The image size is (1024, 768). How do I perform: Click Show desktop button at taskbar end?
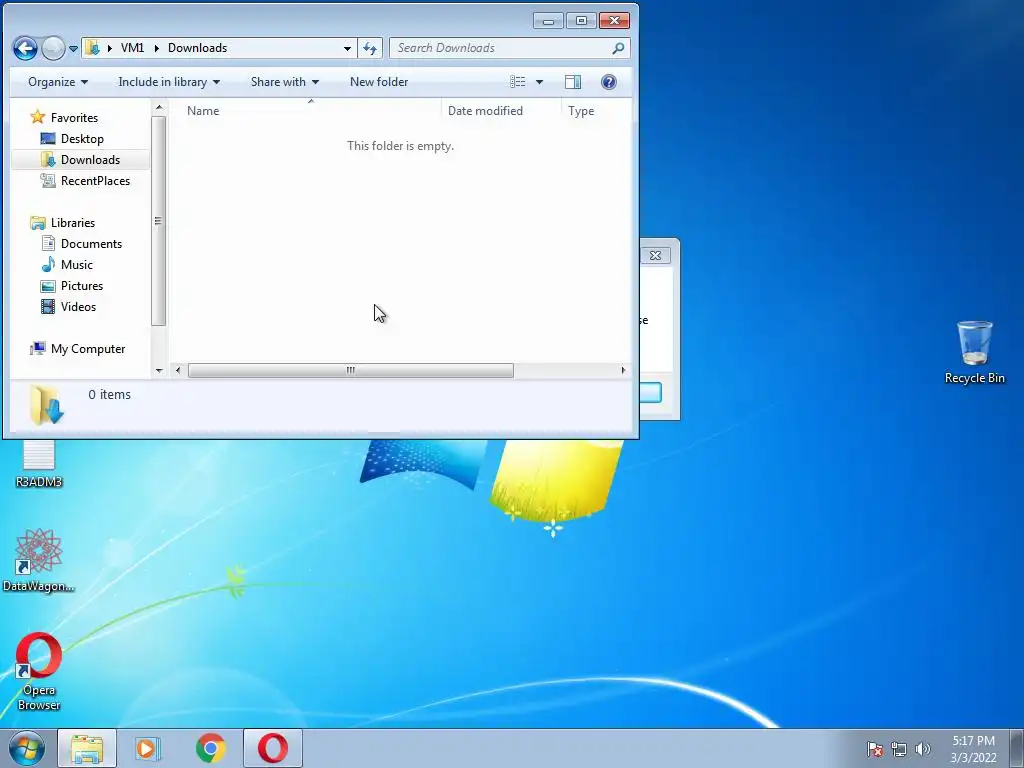pos(1017,748)
